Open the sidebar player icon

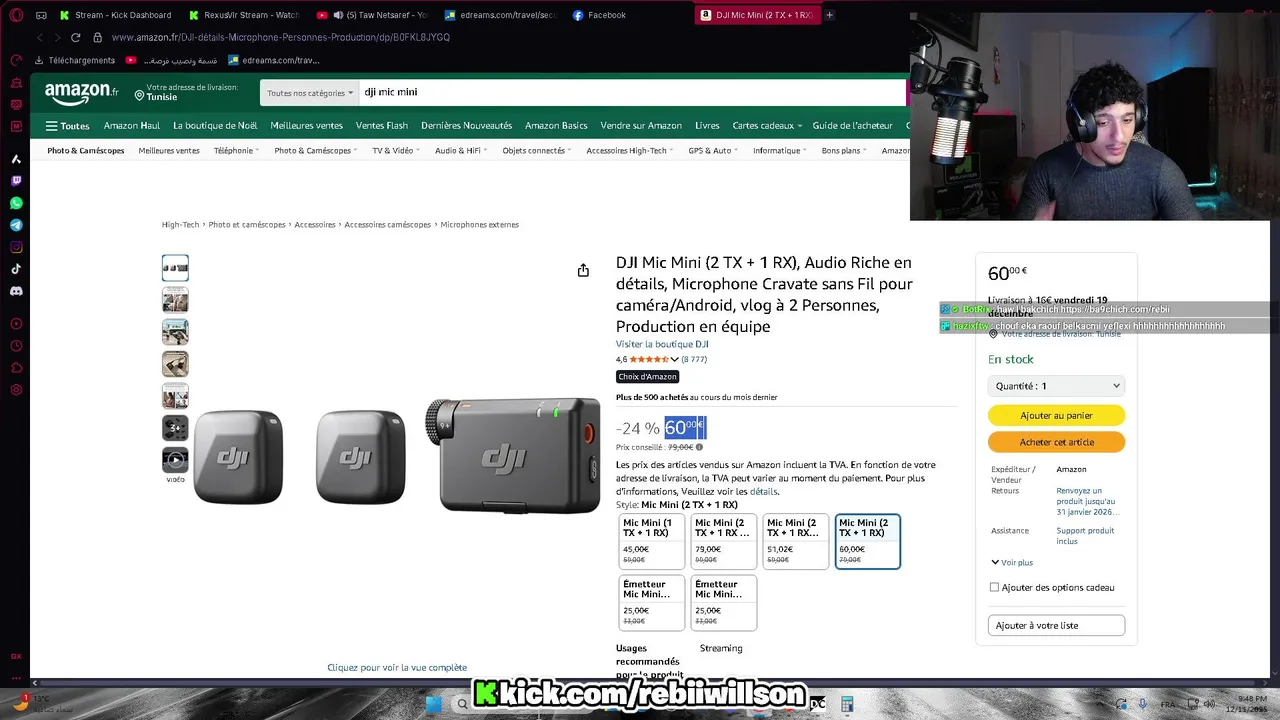pyautogui.click(x=16, y=324)
